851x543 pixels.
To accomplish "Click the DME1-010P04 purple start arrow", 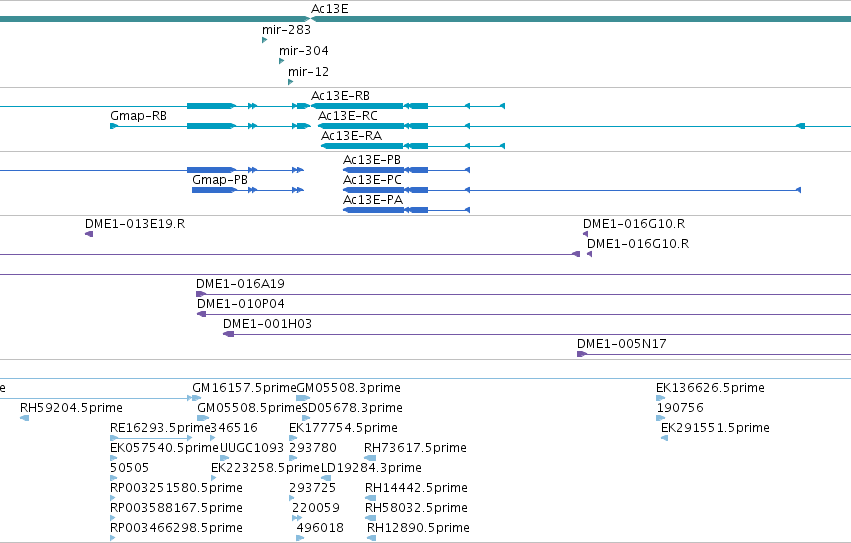I will click(201, 314).
